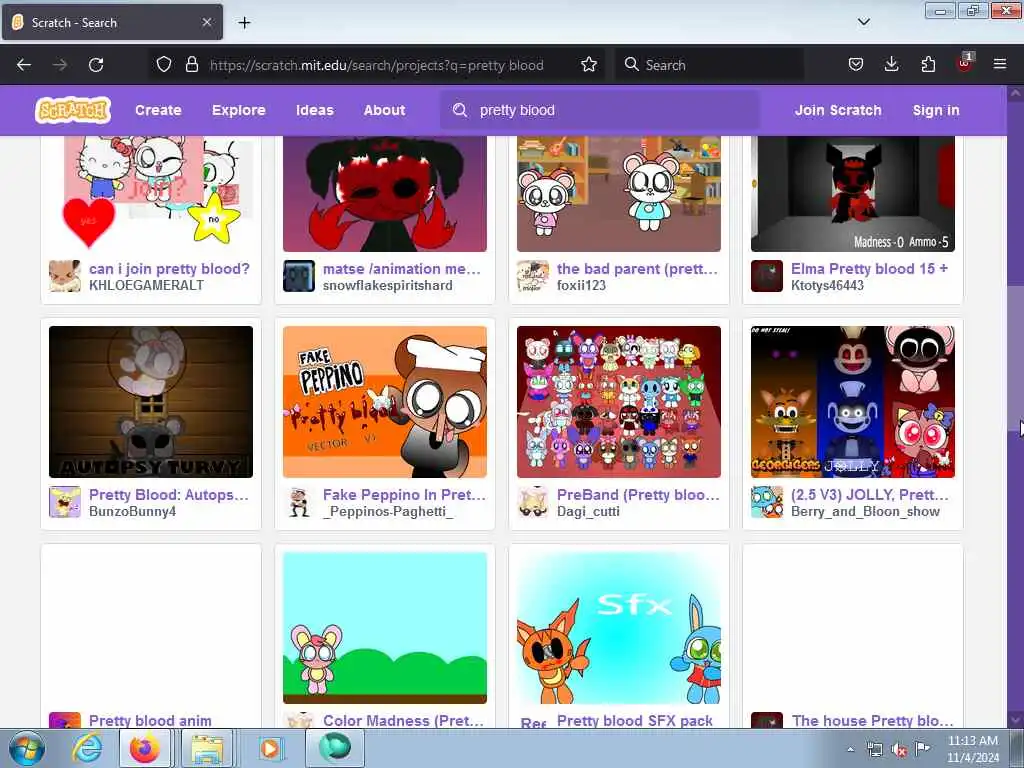
Task: Open 'The house Pretty blo...' link
Action: pyautogui.click(x=872, y=720)
